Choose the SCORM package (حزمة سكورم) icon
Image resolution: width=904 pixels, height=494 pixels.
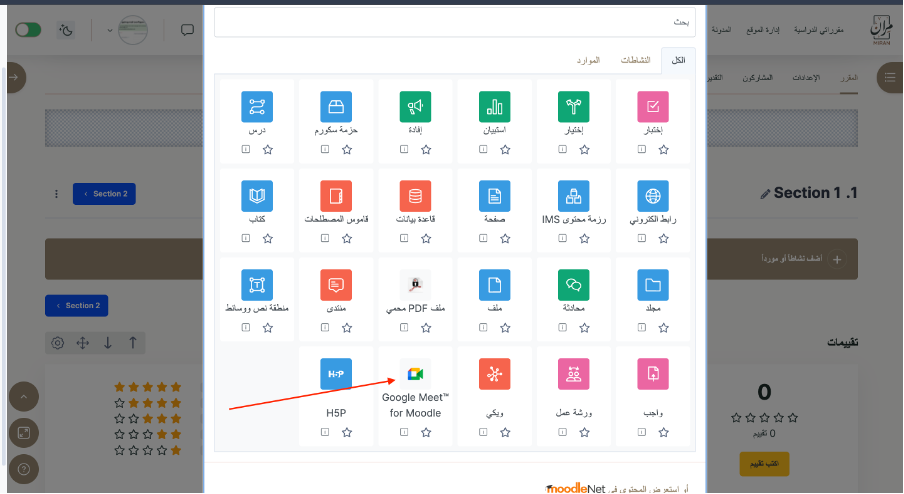(336, 106)
